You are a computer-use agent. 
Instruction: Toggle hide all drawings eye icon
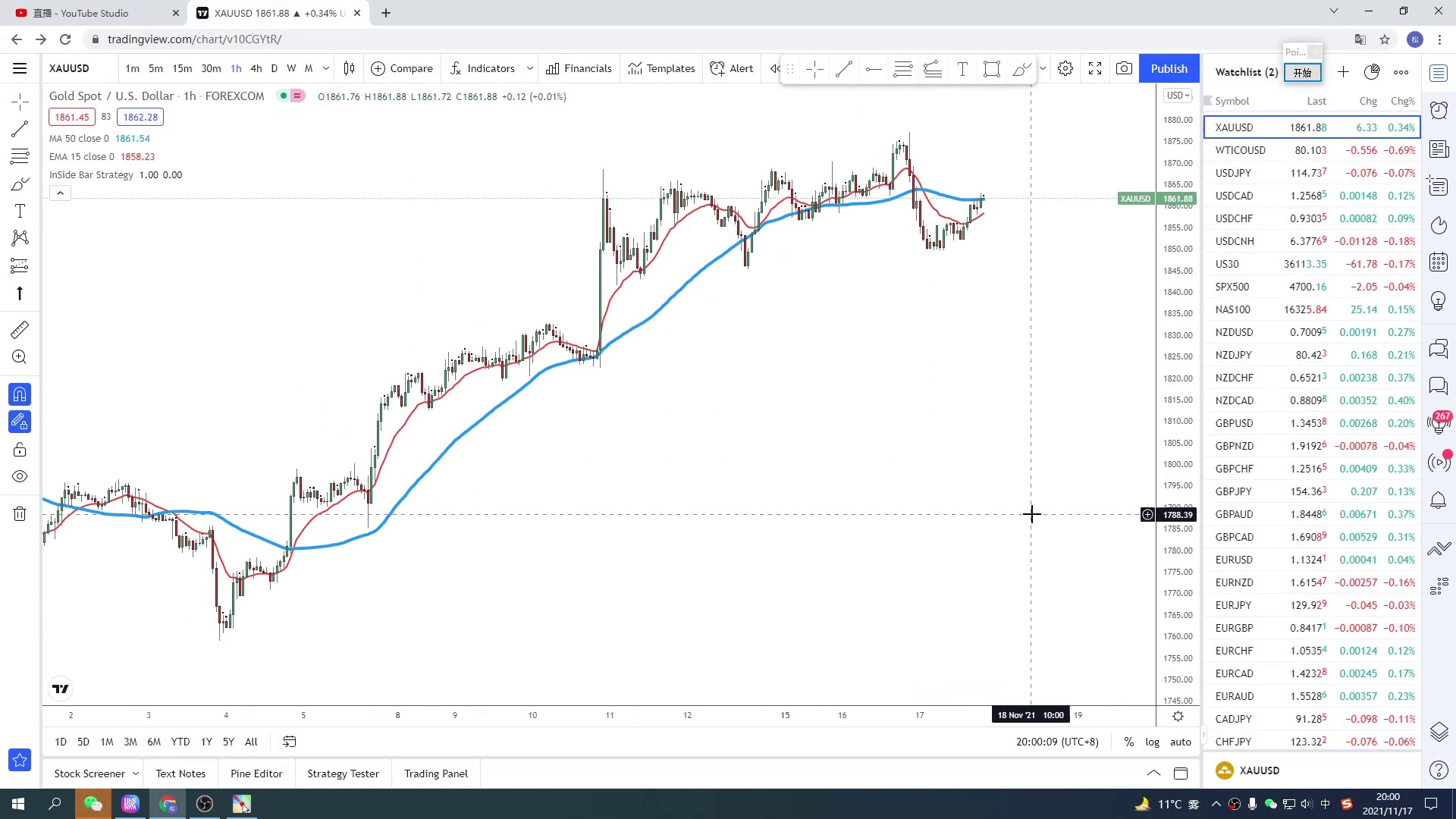(20, 477)
